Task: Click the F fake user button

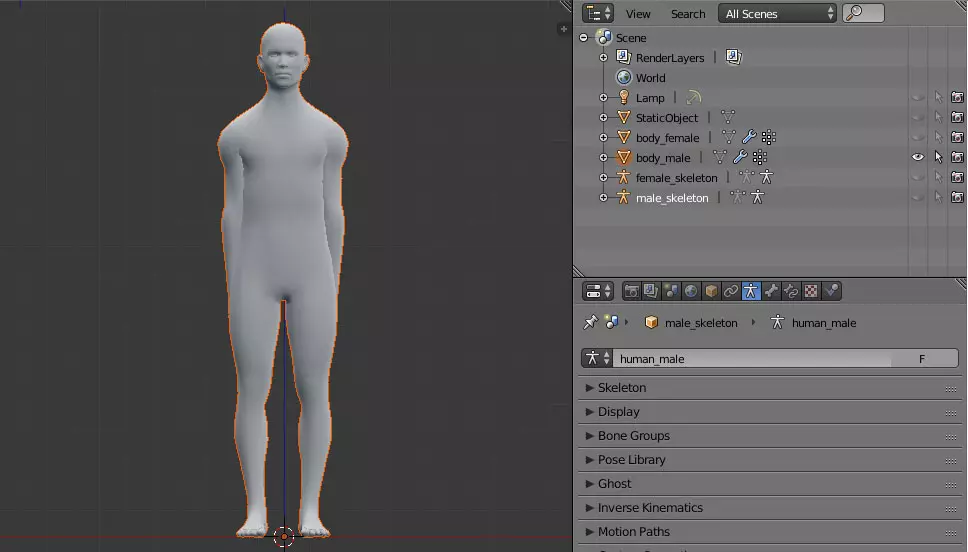Action: tap(922, 358)
